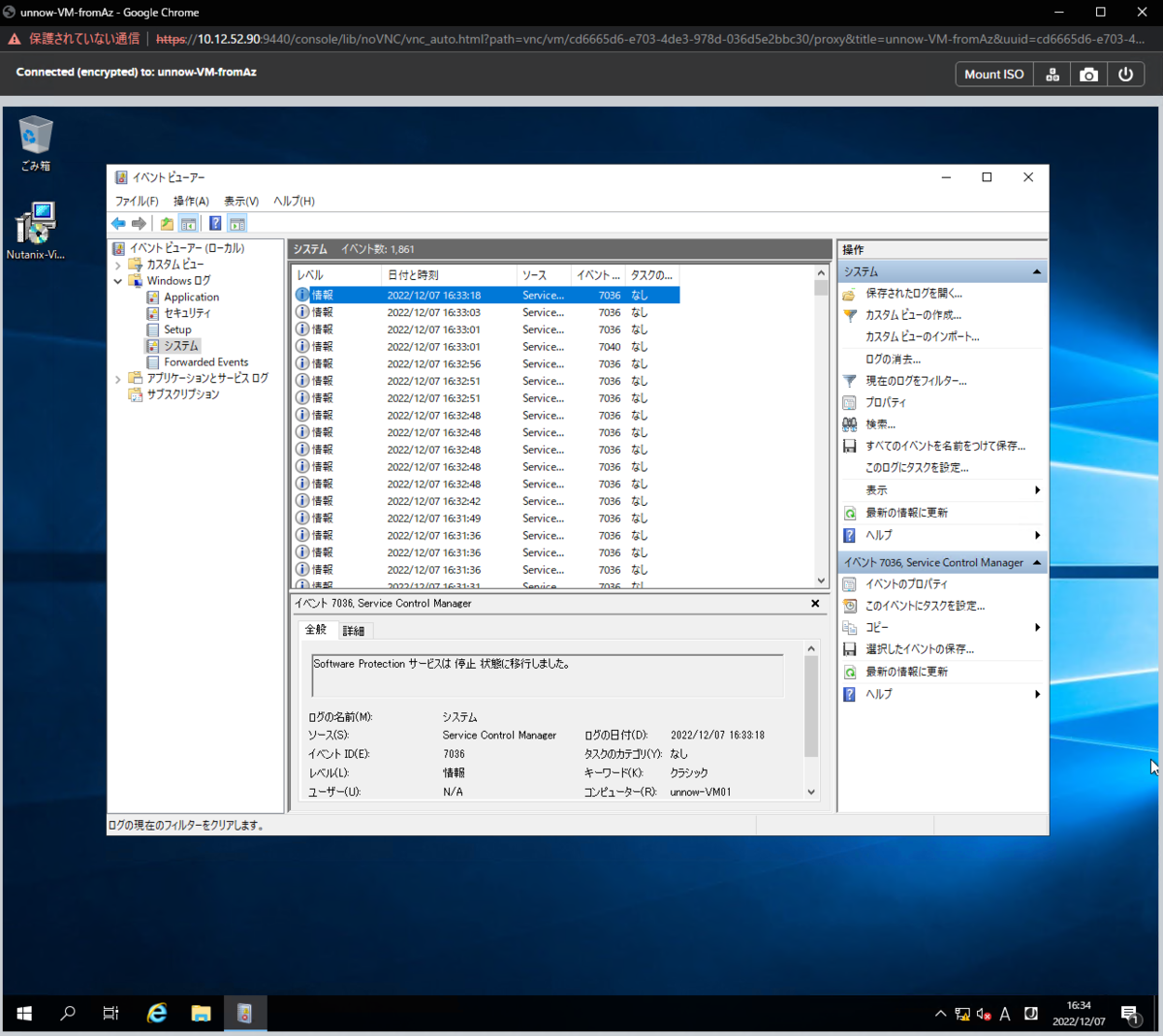The width and height of the screenshot is (1163, 1036).
Task: Select Application log in tree
Action: (x=191, y=298)
